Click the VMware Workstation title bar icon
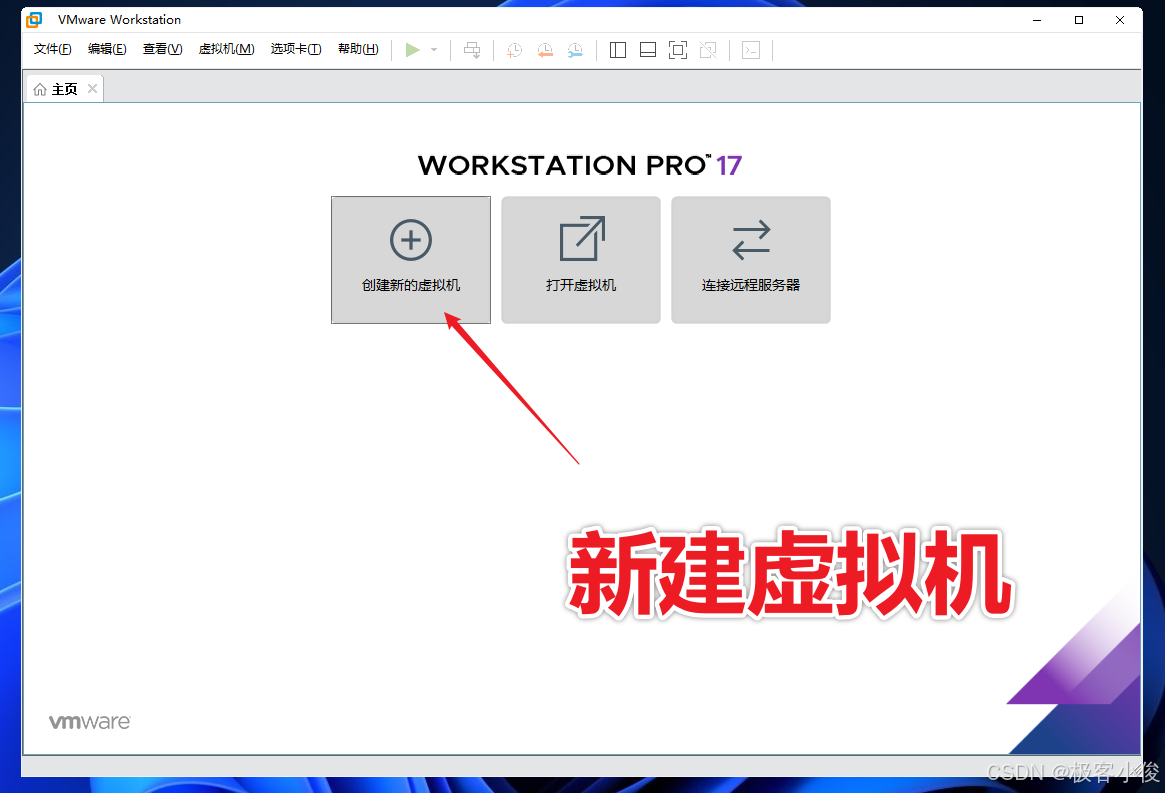The image size is (1165, 793). [x=34, y=19]
